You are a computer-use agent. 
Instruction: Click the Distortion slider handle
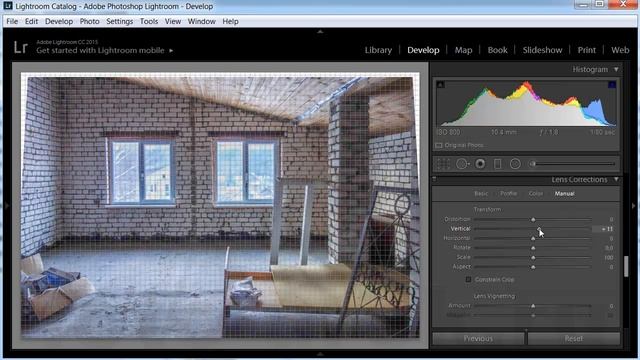[533, 220]
